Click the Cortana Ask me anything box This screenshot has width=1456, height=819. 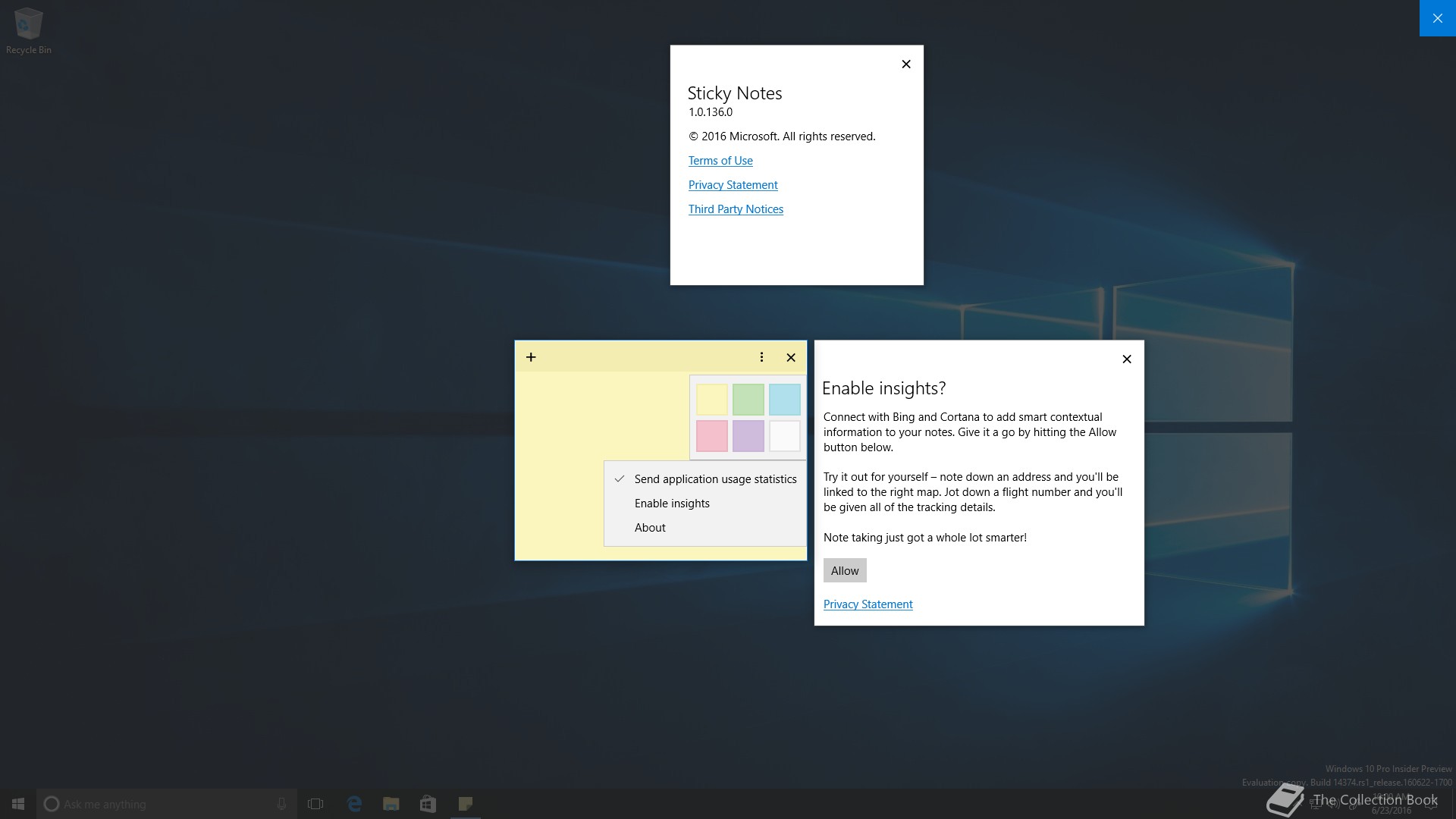(x=167, y=804)
